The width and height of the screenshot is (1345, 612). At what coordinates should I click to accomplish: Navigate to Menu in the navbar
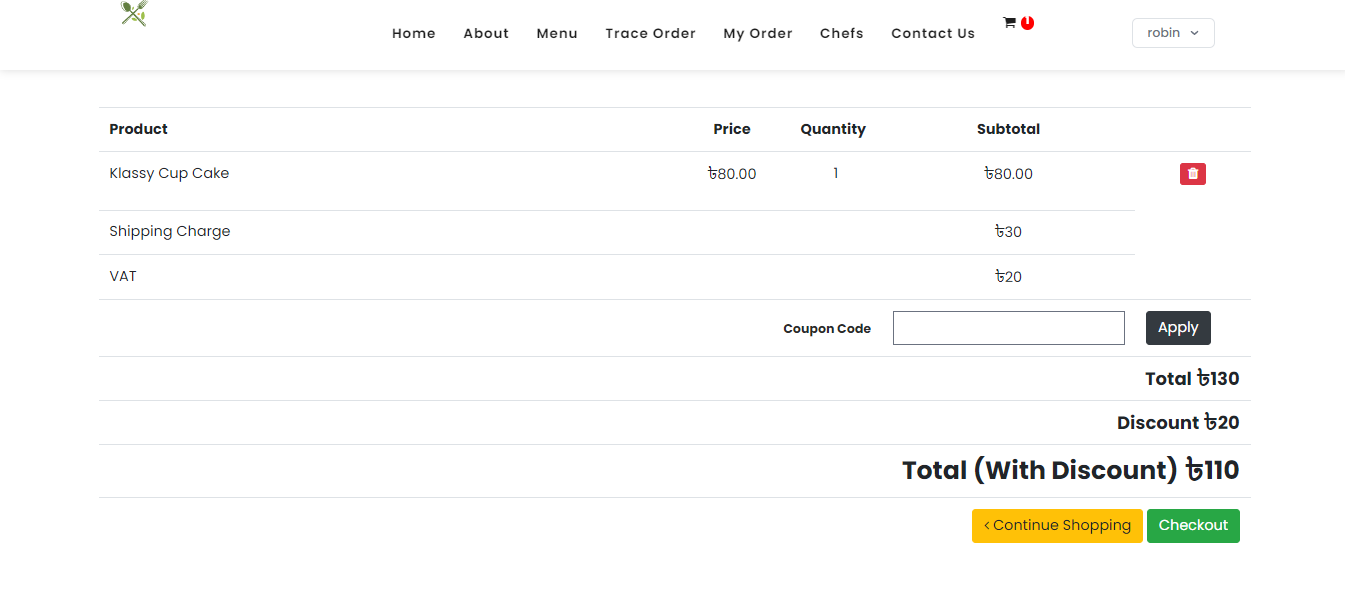[557, 34]
